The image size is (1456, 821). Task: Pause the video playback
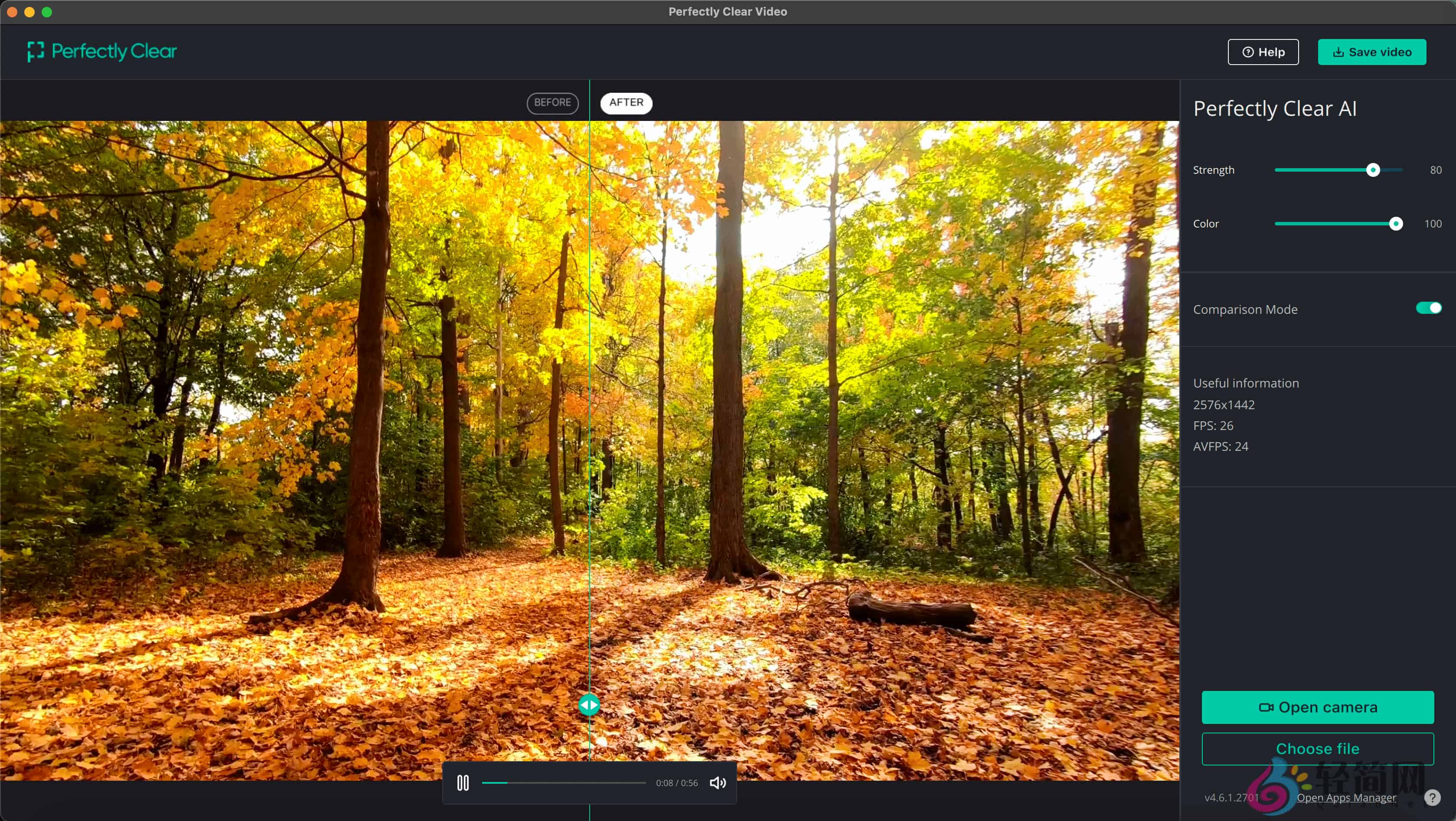click(462, 782)
